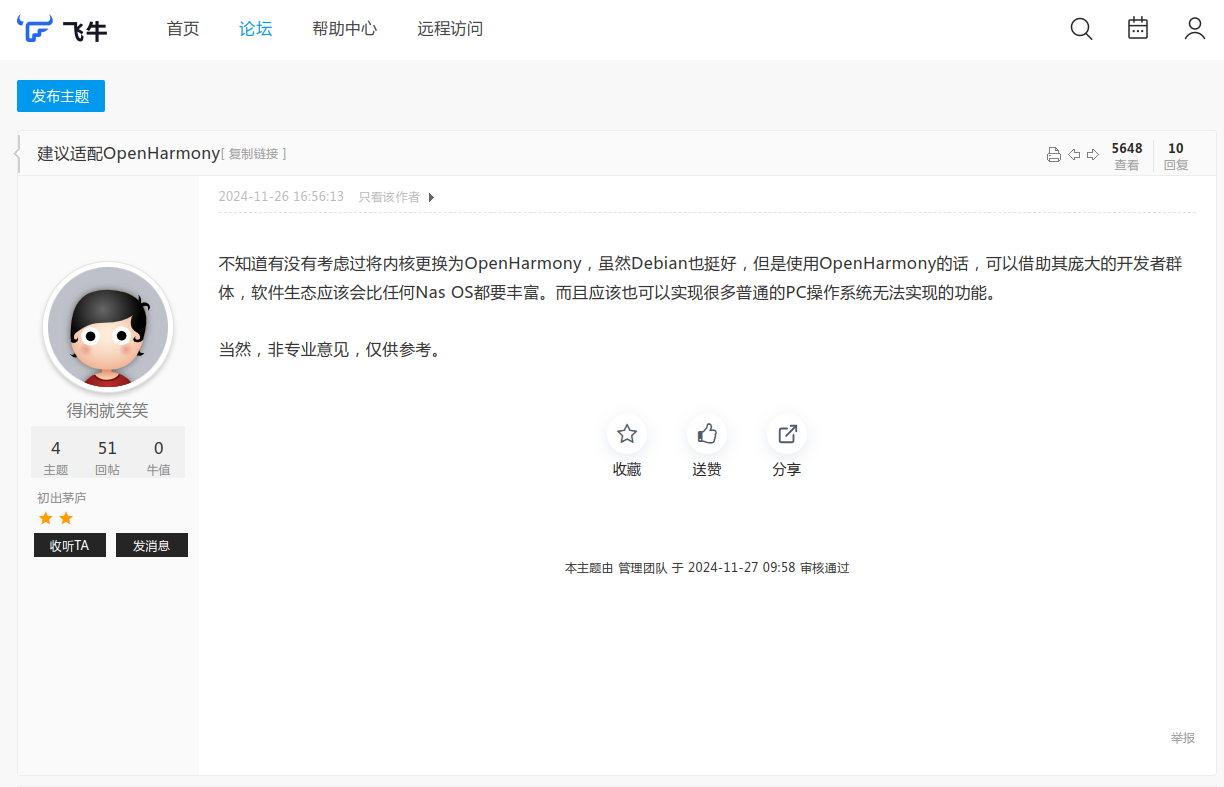The width and height of the screenshot is (1224, 787).
Task: Click the 回帖 count 51
Action: coord(107,448)
